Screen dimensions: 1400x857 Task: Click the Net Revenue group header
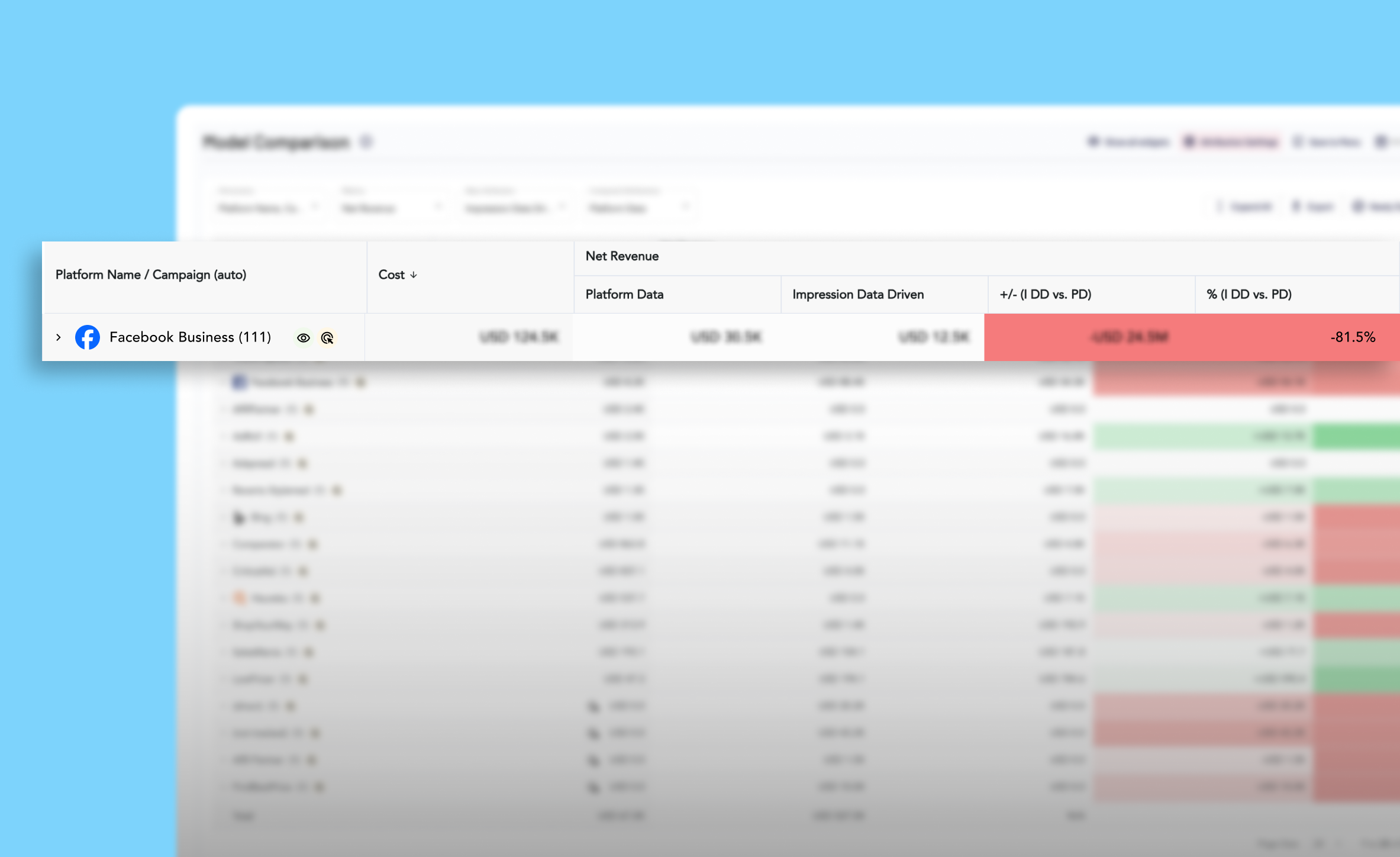(622, 256)
